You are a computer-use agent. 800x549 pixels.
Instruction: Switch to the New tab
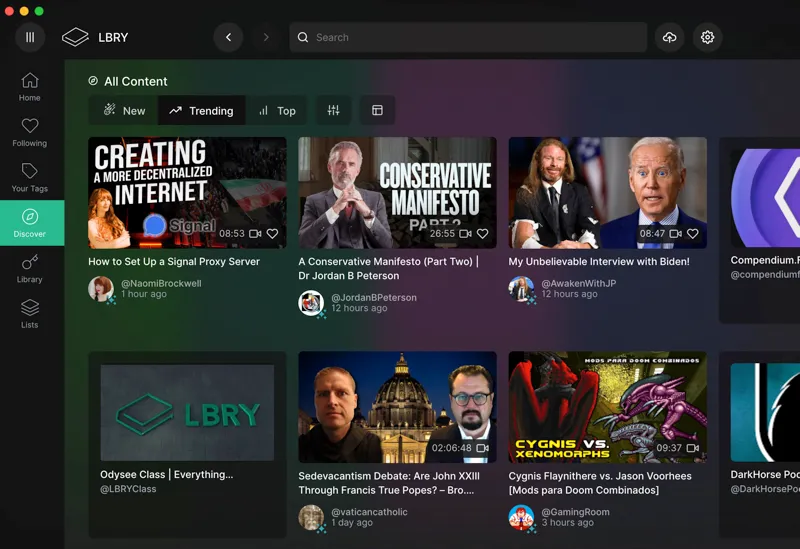(124, 111)
